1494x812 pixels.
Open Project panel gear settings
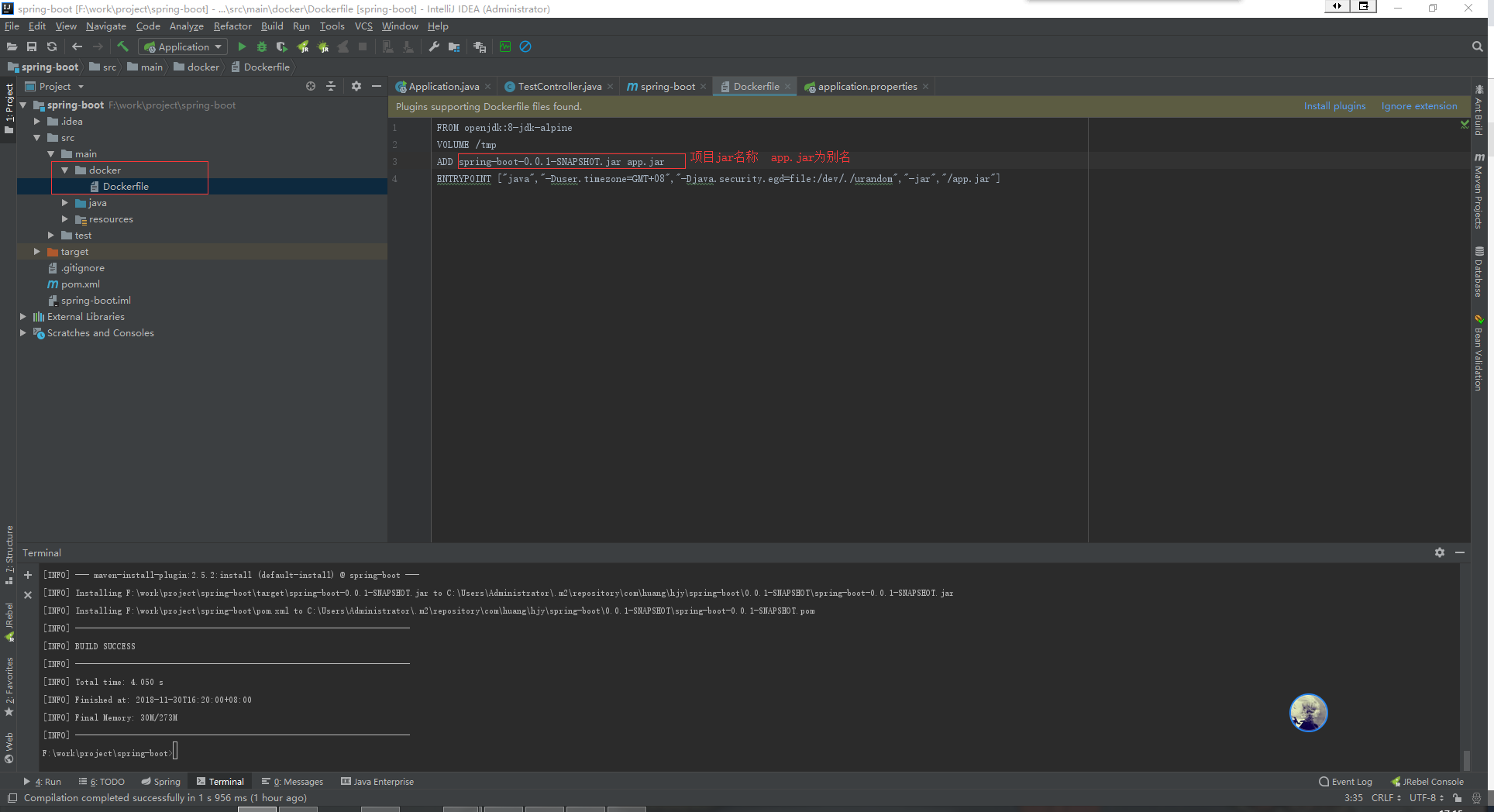pos(356,87)
